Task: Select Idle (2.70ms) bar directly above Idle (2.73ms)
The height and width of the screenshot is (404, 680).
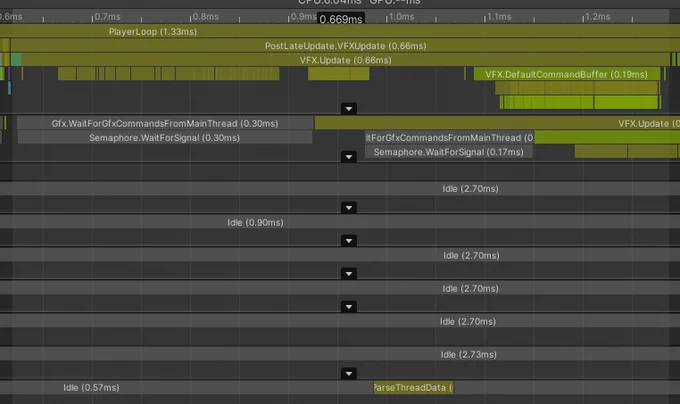Action: (340, 321)
